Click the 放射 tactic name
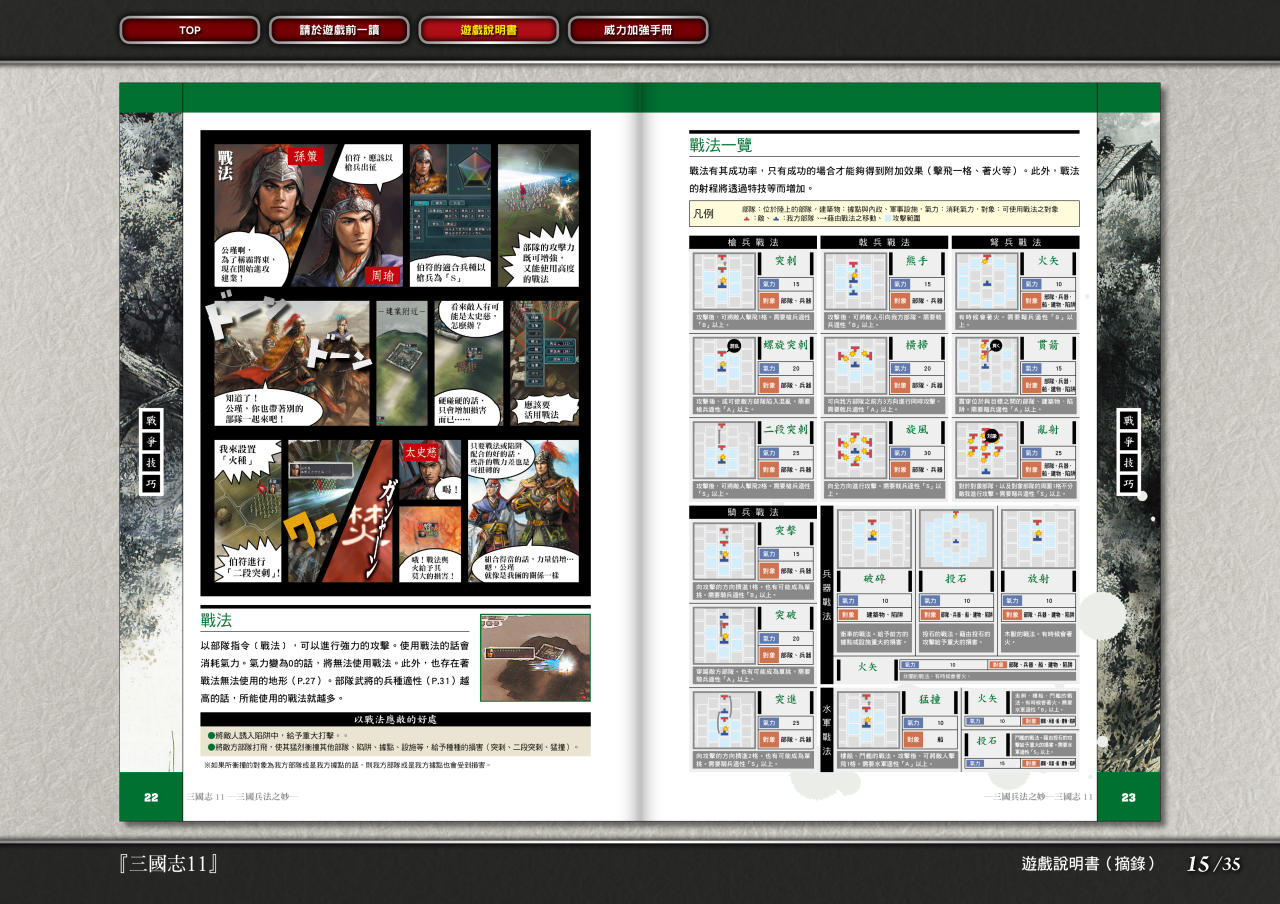Viewport: 1280px width, 904px height. click(1038, 579)
